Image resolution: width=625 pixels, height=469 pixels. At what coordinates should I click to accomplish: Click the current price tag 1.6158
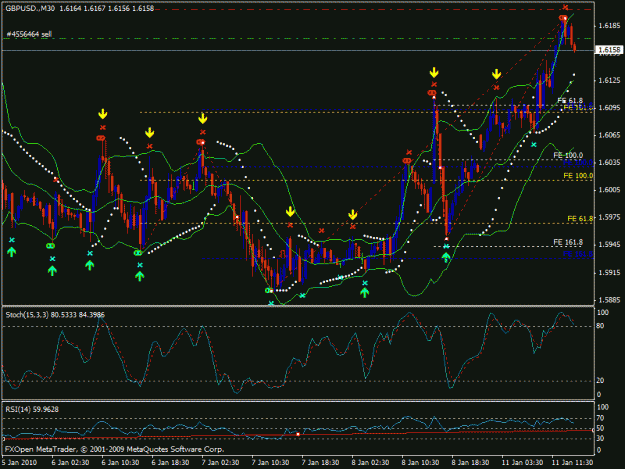pos(609,50)
